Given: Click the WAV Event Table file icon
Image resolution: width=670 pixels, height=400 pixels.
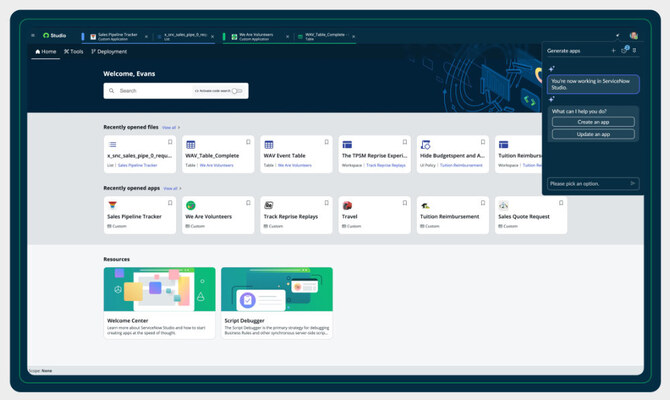Looking at the screenshot, I should coord(268,145).
